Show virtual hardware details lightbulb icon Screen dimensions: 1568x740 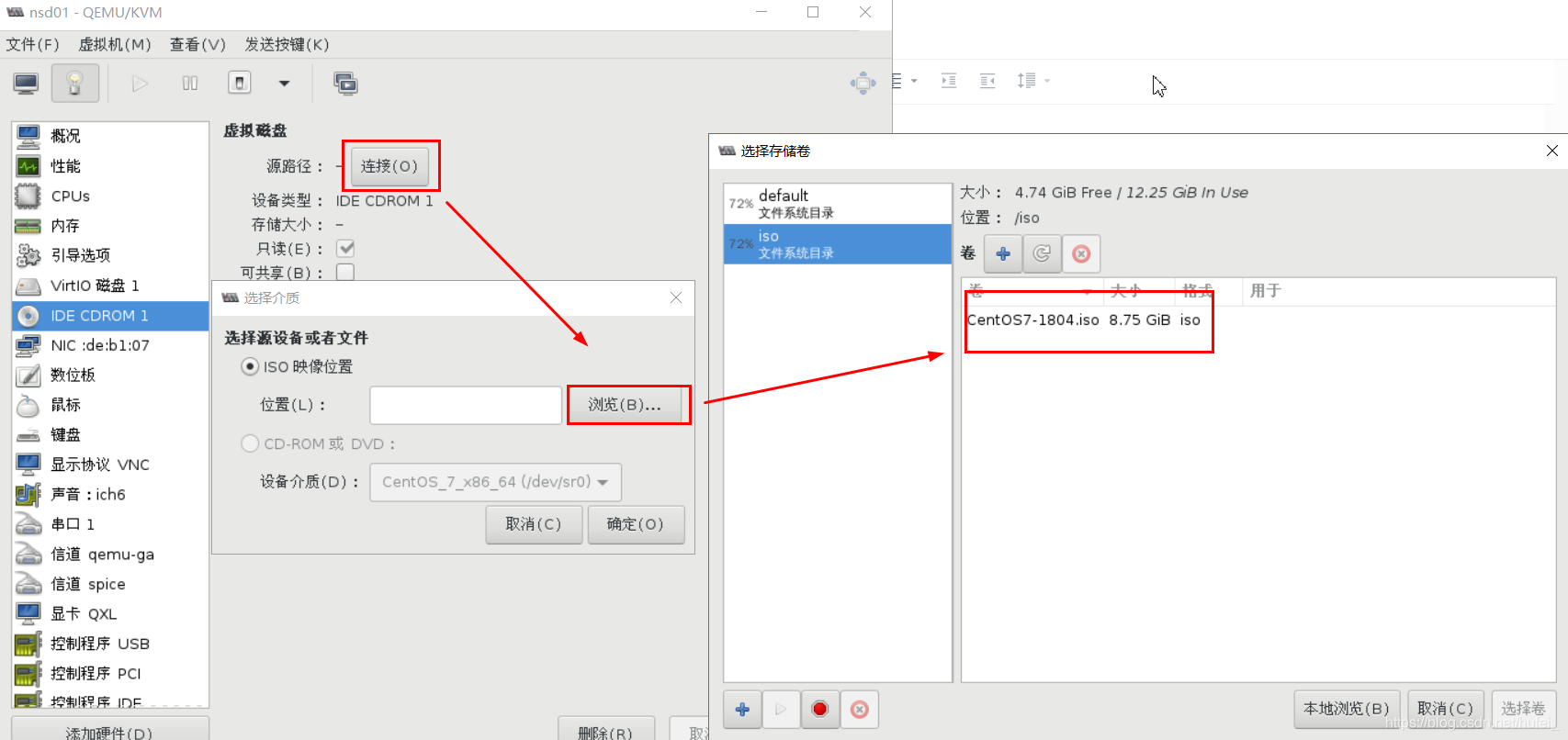pyautogui.click(x=75, y=84)
